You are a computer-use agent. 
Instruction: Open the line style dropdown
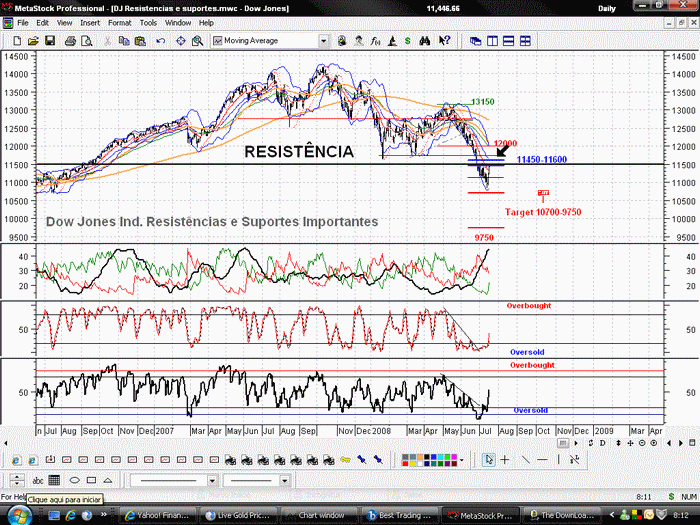(x=212, y=480)
